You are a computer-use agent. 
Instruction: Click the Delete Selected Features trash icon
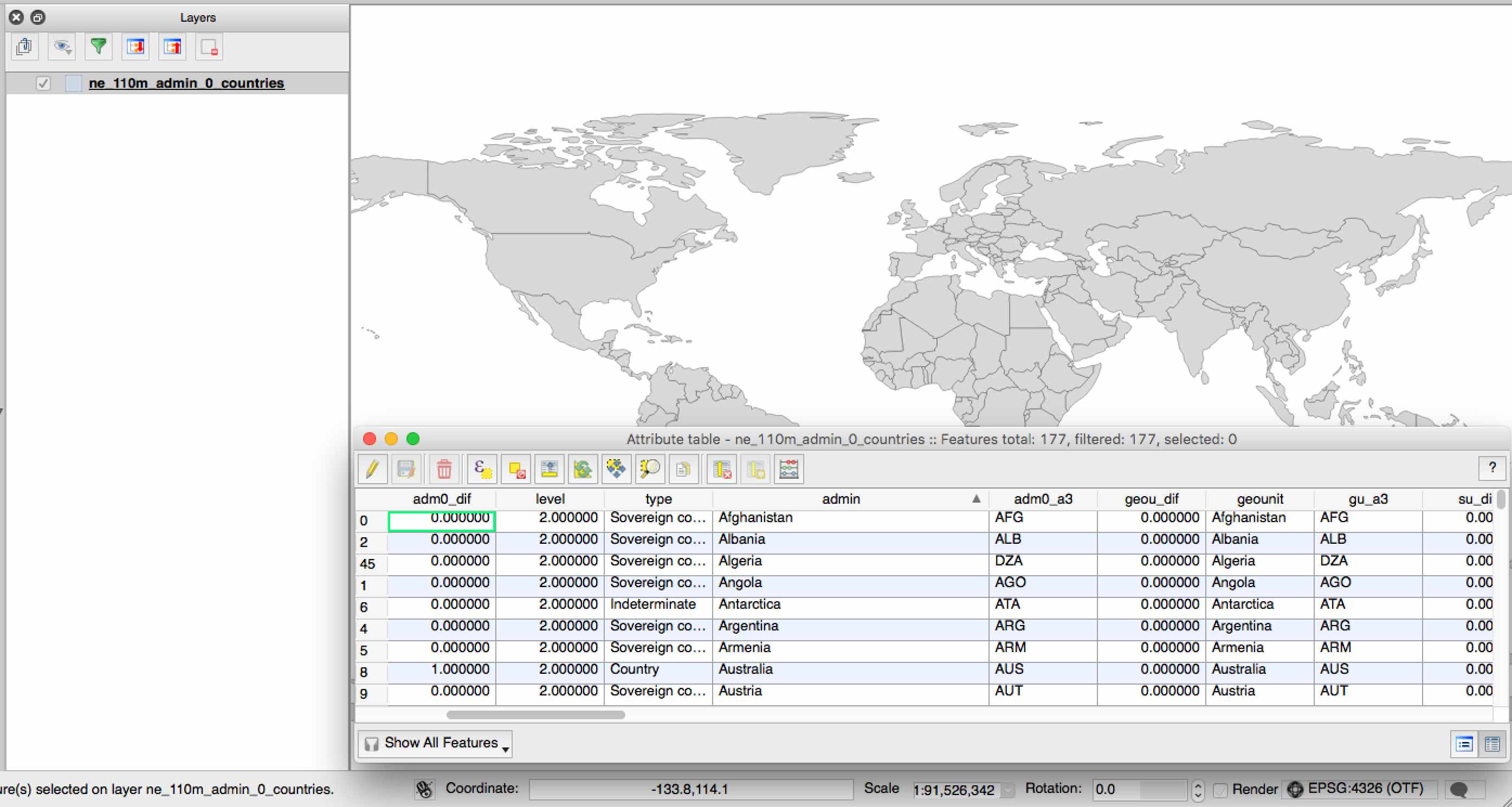444,469
